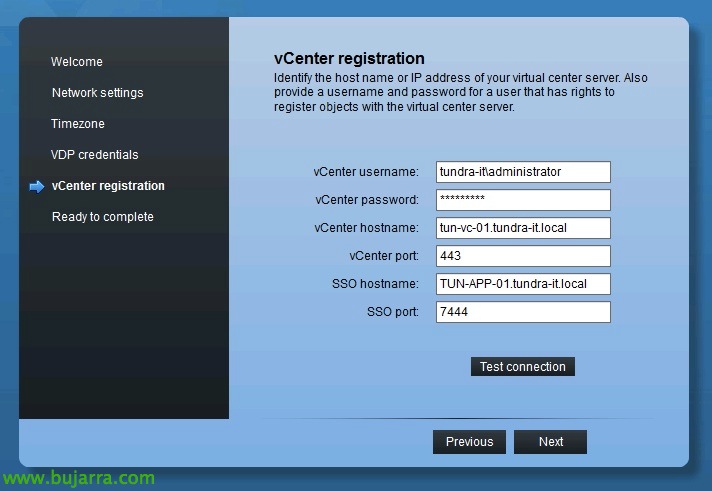Click the Test connection button
The height and width of the screenshot is (491, 712).
523,367
